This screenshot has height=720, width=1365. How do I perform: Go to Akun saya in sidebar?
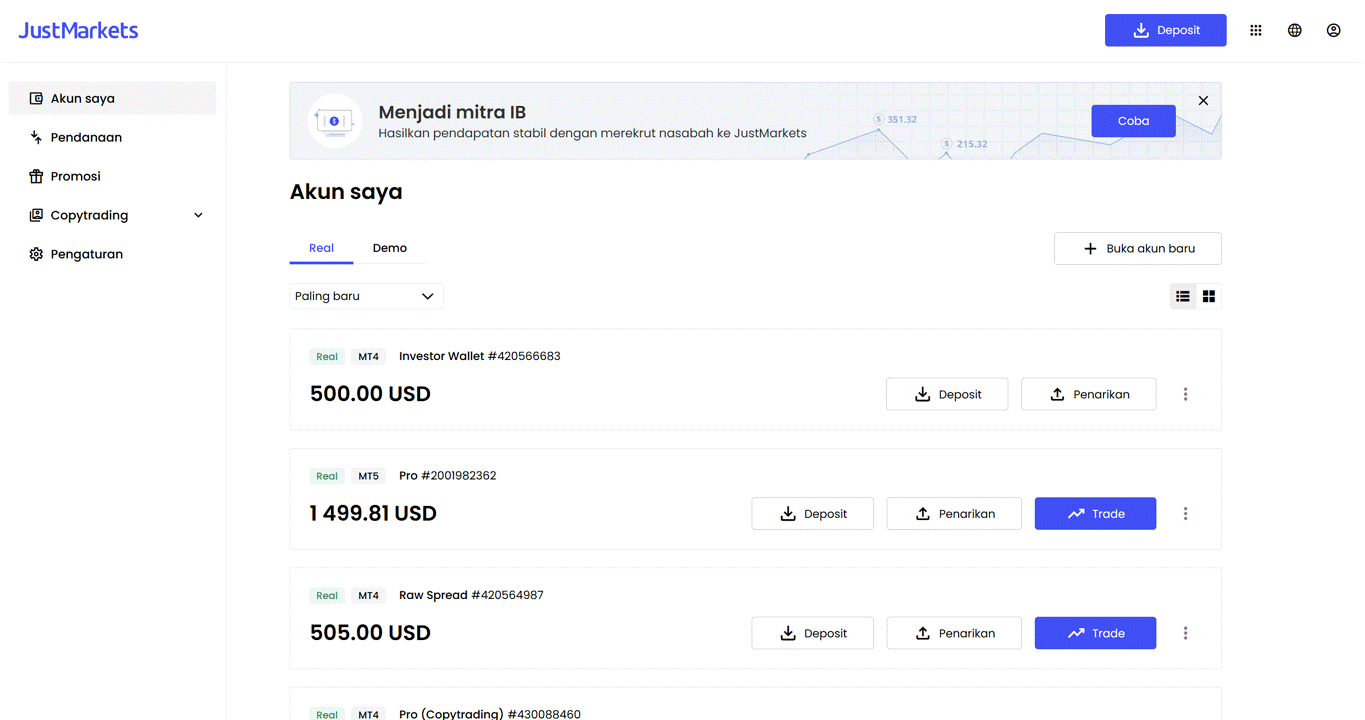click(x=112, y=98)
